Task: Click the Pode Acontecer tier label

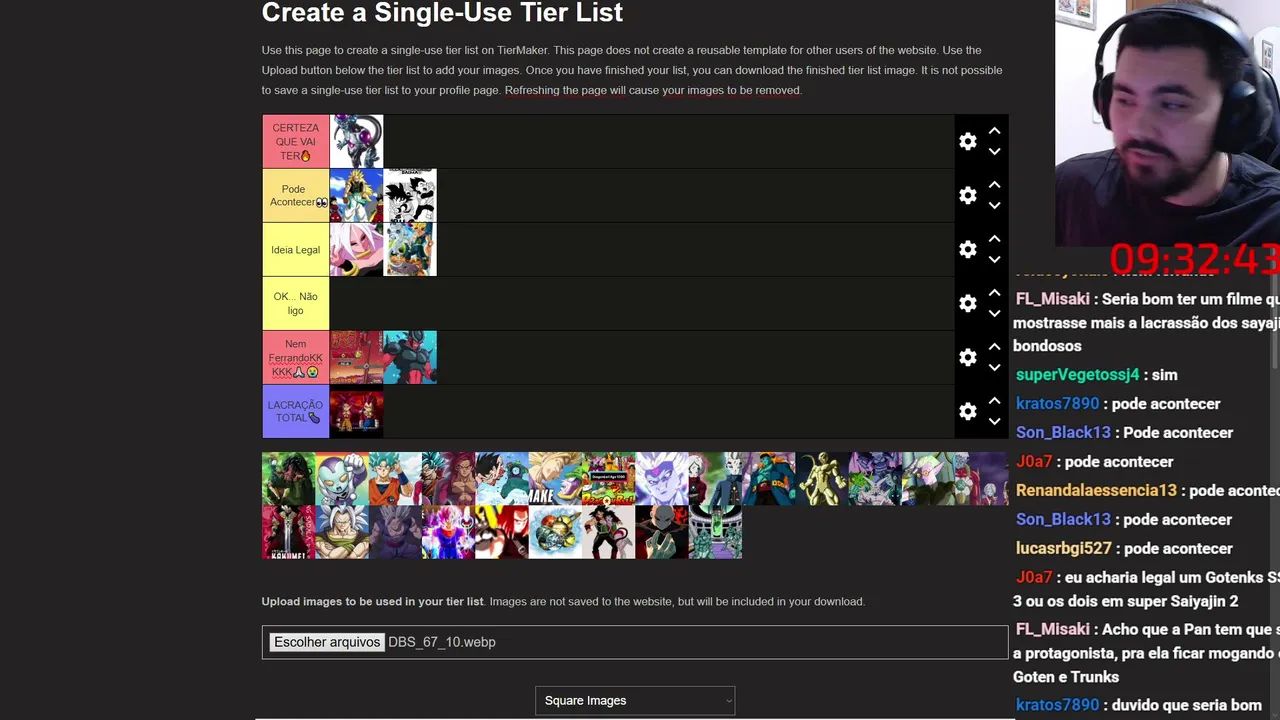Action: (x=296, y=196)
